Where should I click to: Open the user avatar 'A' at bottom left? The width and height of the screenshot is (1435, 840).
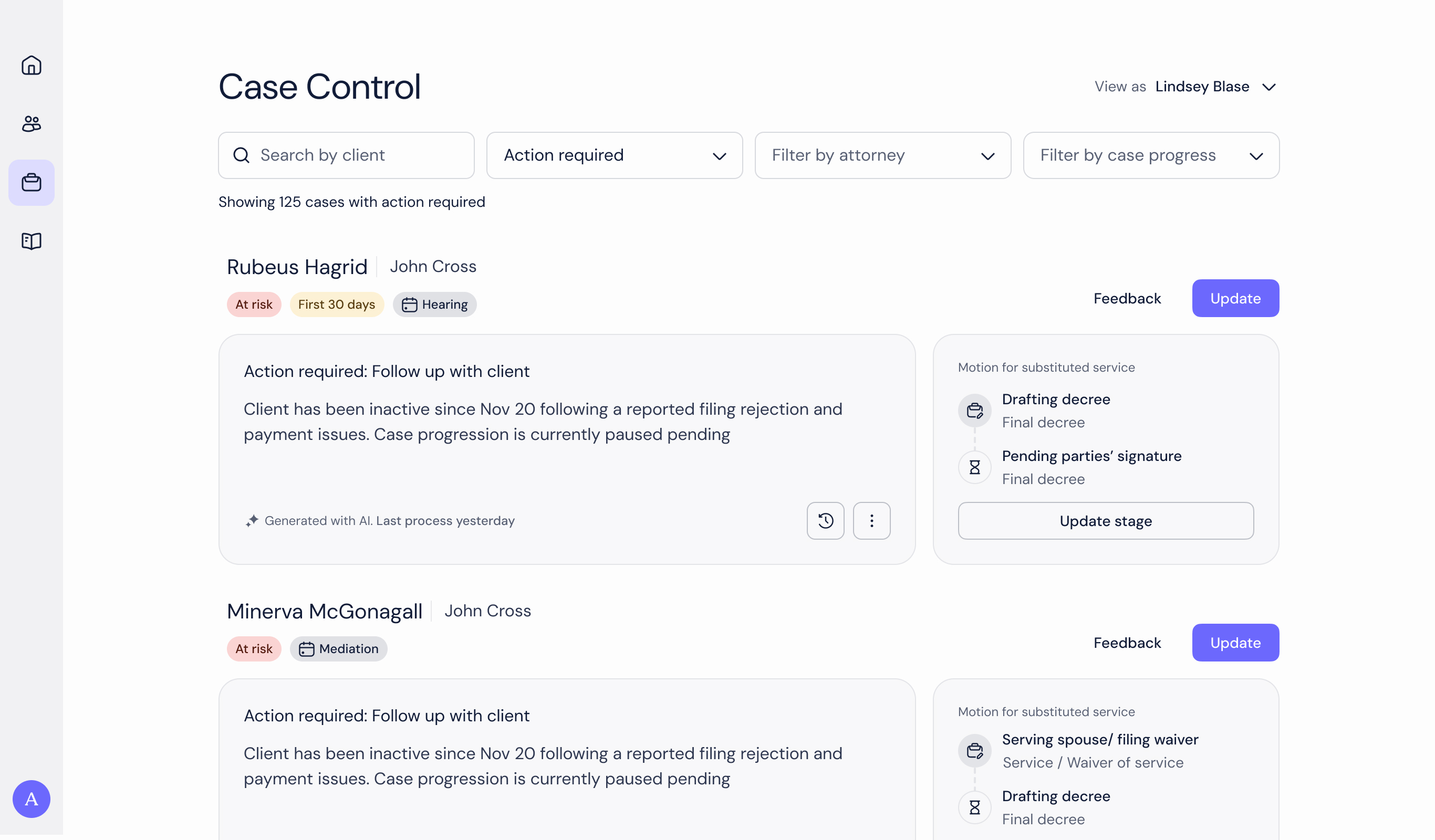coord(32,799)
